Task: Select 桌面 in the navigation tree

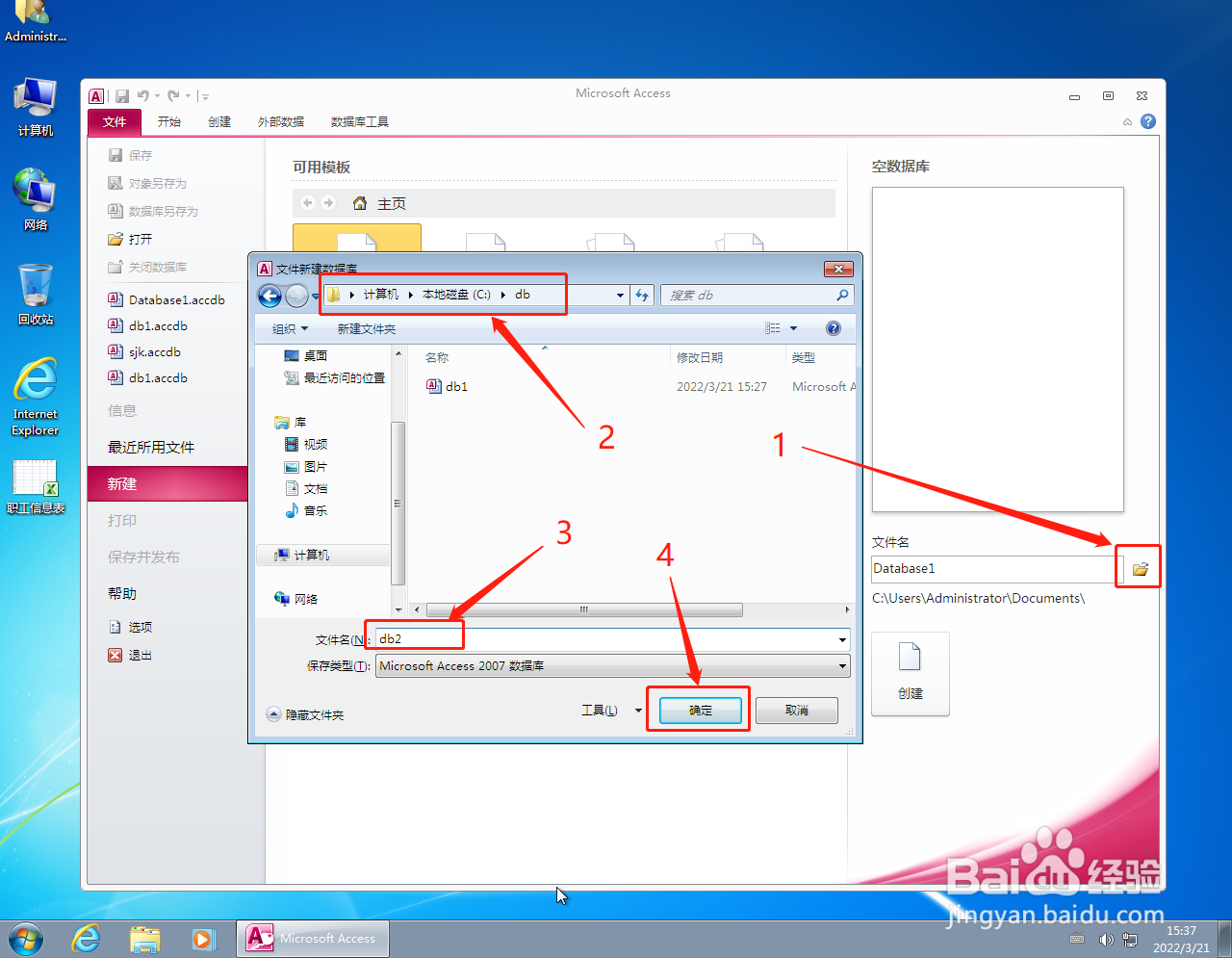Action: click(306, 355)
